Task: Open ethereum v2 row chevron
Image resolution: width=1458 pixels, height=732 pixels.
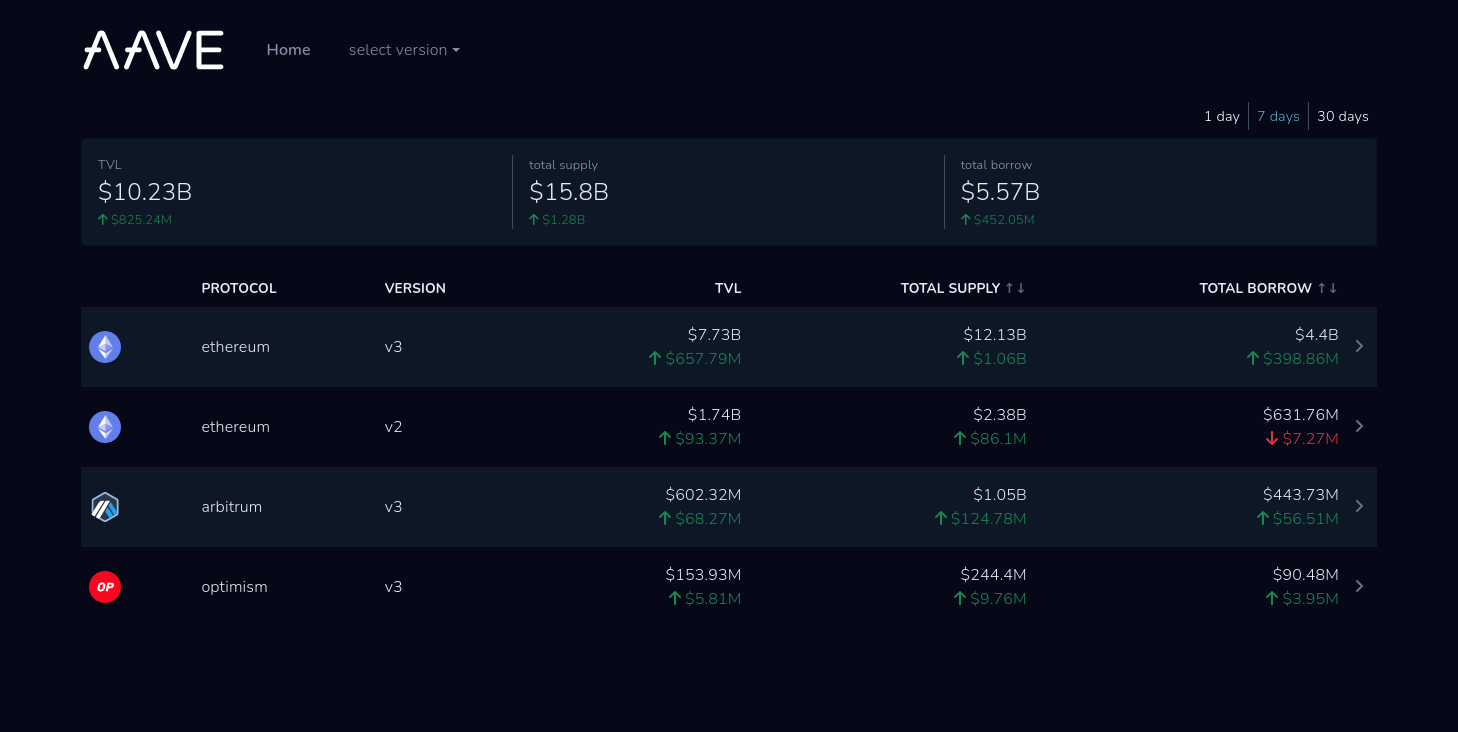Action: coord(1359,426)
